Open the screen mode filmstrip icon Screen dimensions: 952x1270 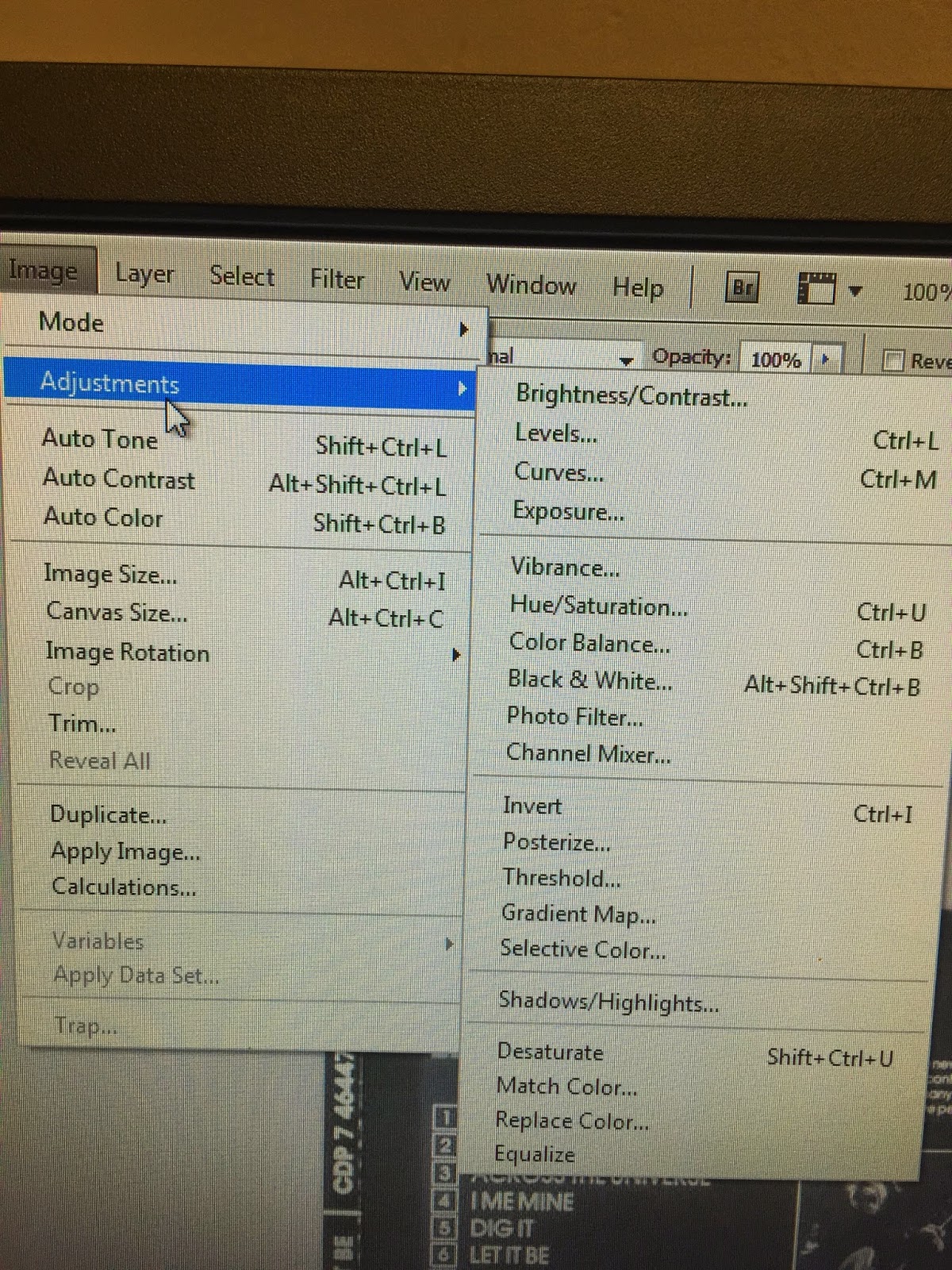816,289
